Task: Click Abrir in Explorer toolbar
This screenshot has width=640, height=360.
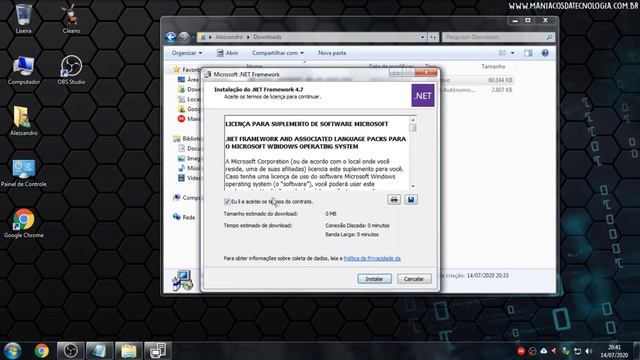Action: [228, 53]
